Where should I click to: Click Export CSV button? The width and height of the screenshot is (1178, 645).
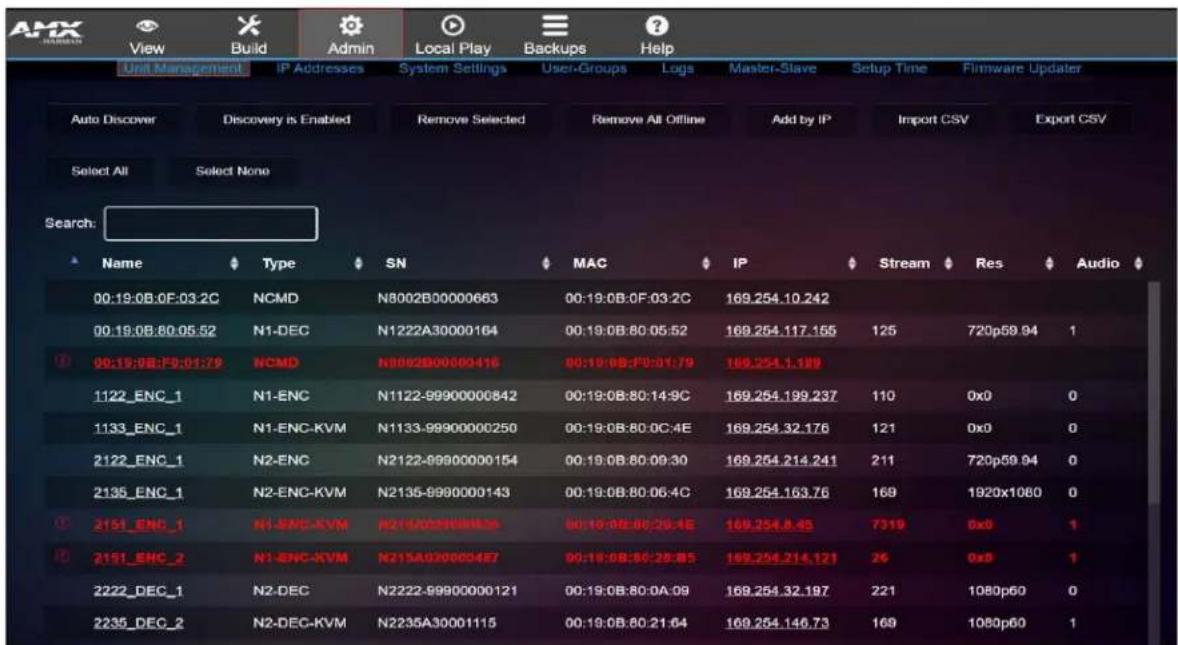1071,119
